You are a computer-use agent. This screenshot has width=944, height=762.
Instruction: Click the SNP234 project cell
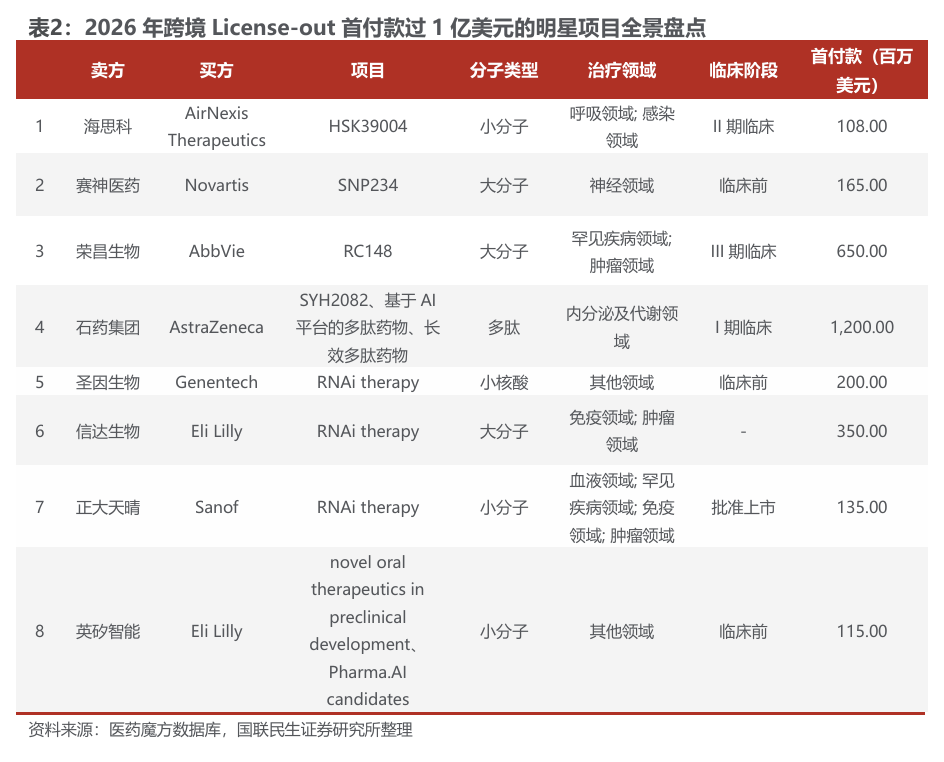click(367, 185)
